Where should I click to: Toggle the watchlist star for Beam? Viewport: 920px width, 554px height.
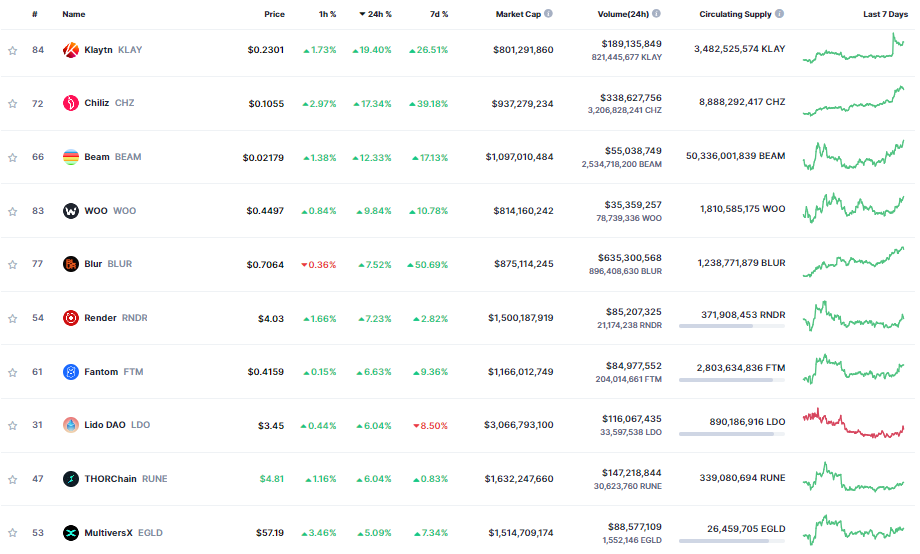coord(12,157)
